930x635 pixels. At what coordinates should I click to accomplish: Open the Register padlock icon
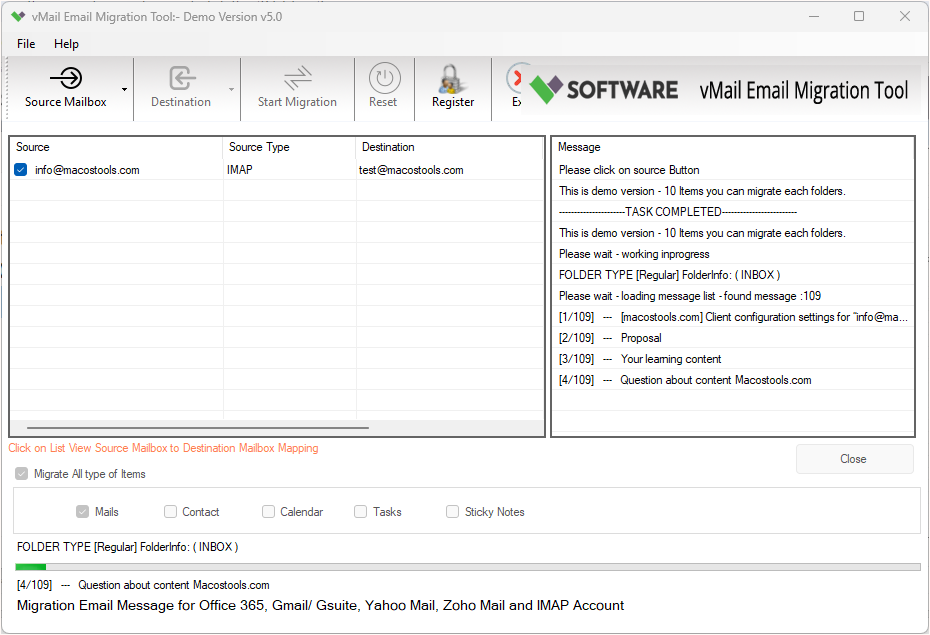point(452,79)
